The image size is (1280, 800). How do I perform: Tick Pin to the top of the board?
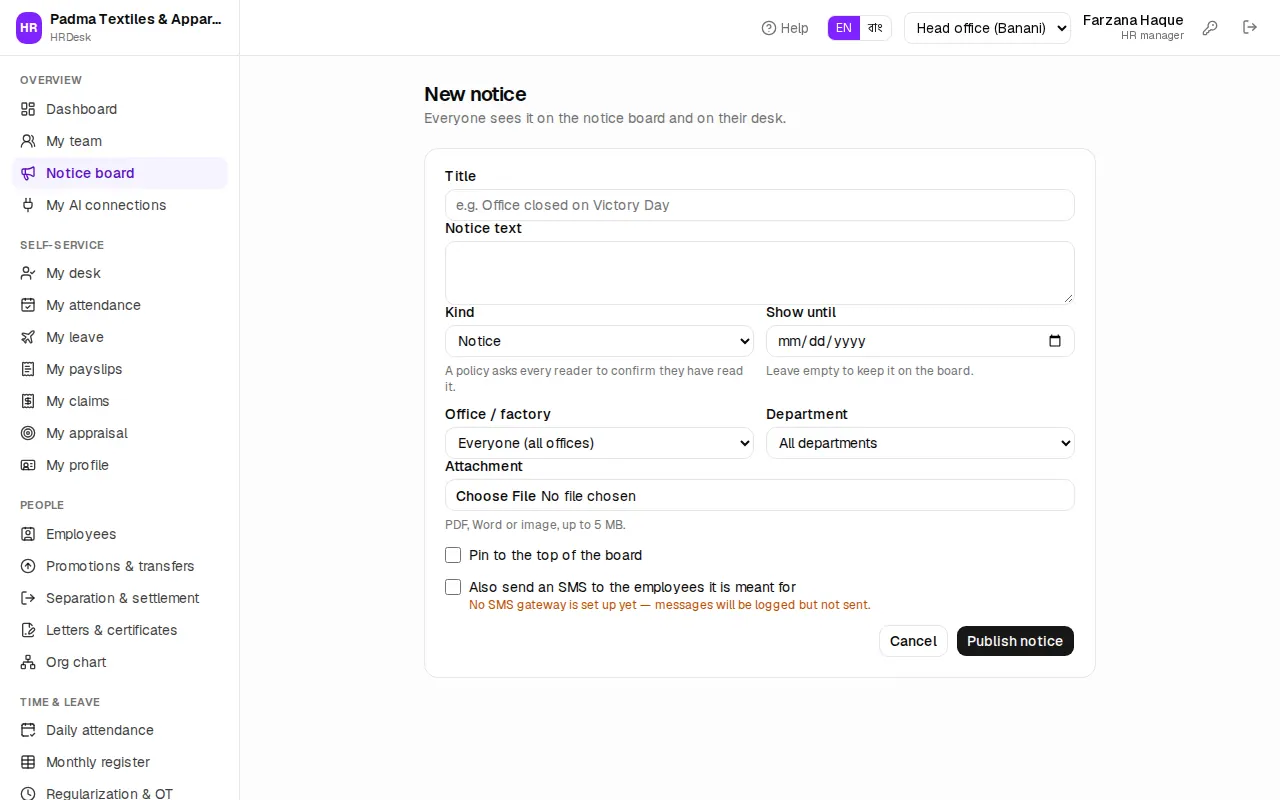(453, 555)
